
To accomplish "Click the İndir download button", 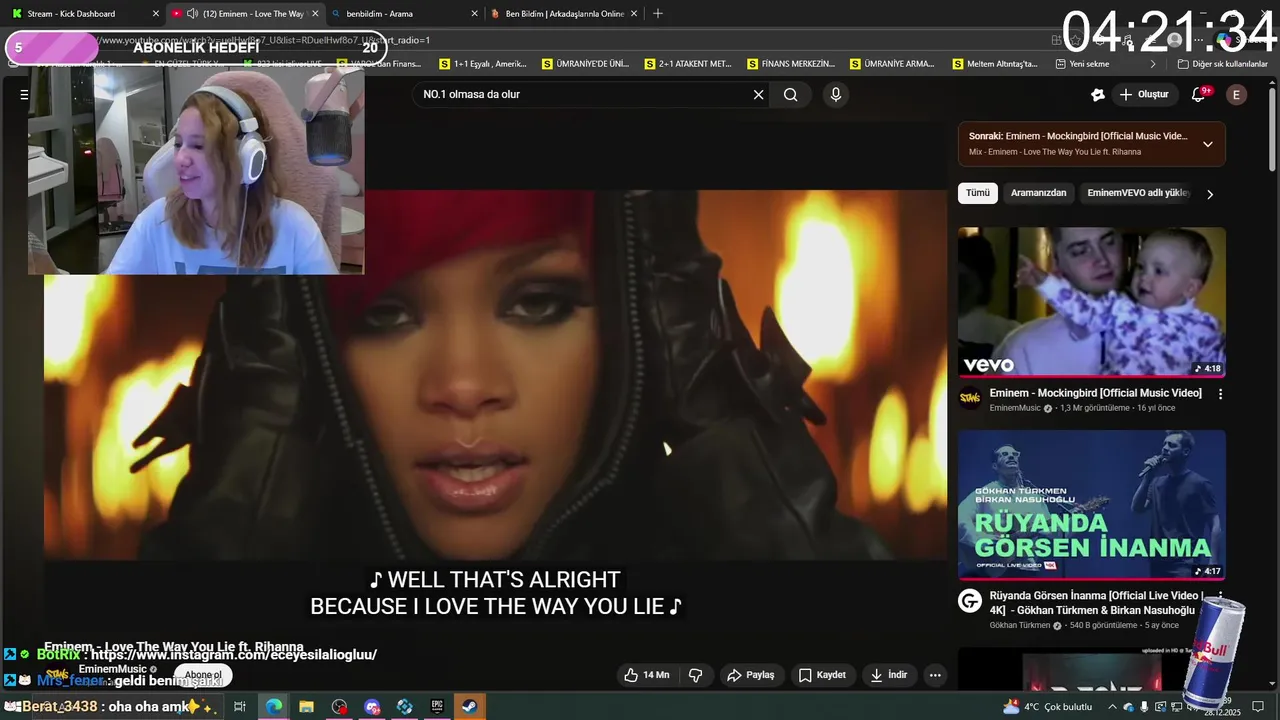I will coord(889,675).
